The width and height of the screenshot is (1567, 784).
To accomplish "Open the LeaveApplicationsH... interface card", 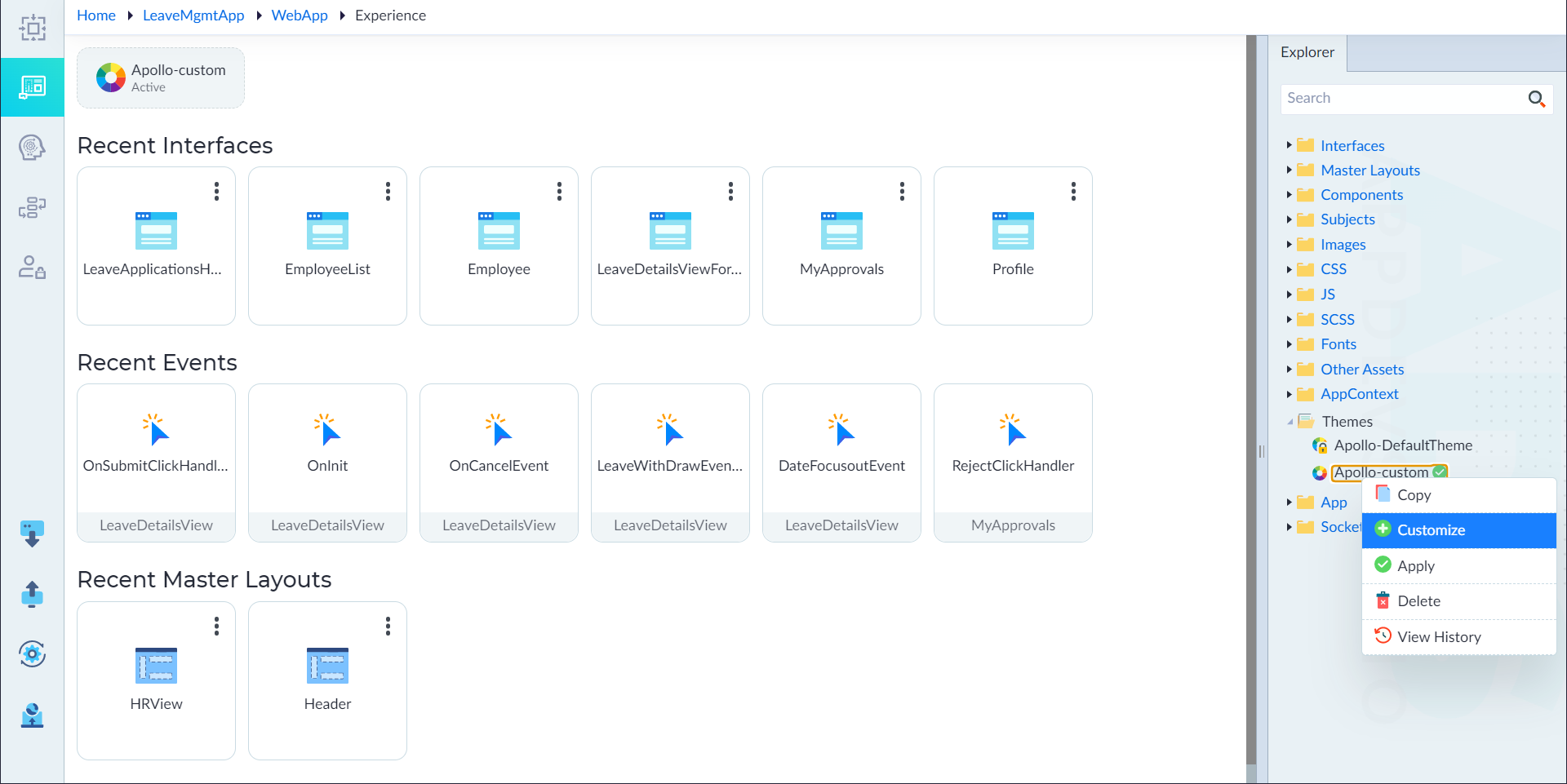I will pos(156,246).
